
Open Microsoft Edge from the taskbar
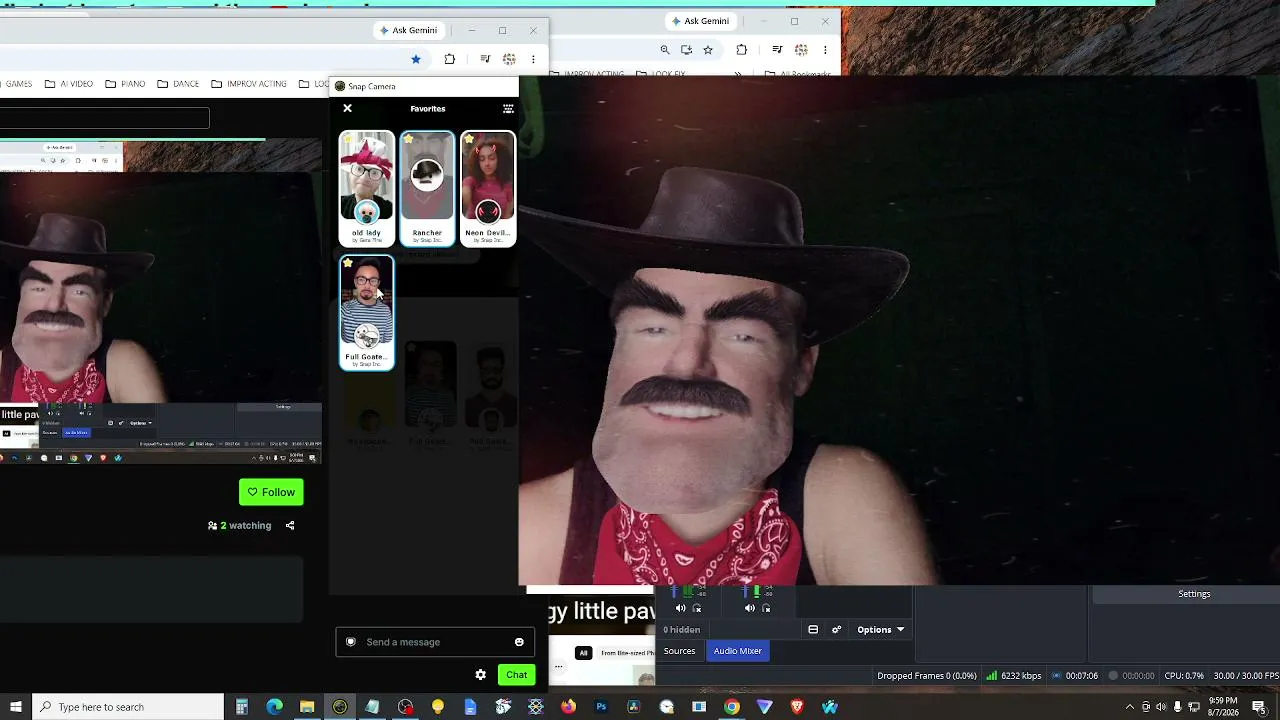pyautogui.click(x=274, y=707)
